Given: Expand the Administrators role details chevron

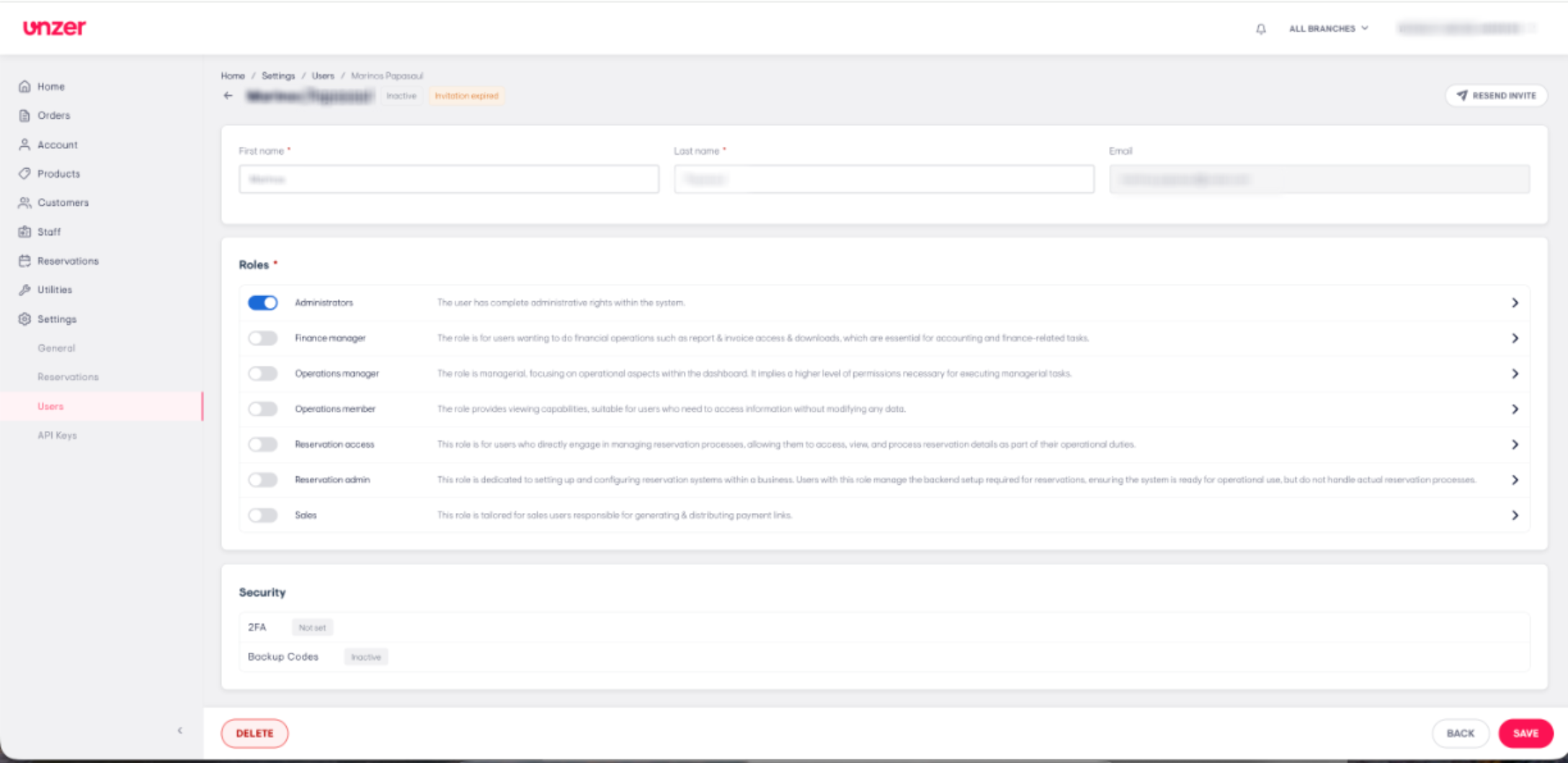Looking at the screenshot, I should pos(1515,303).
